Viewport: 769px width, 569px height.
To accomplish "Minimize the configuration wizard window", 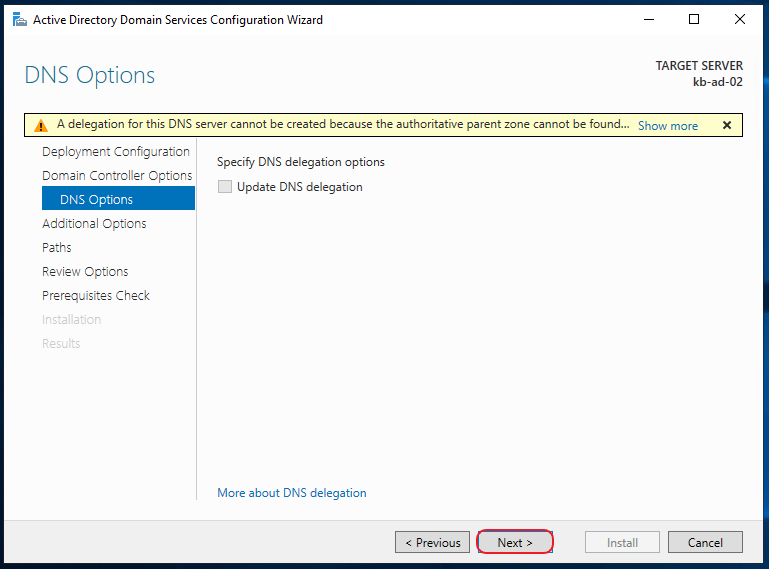I will 649,20.
